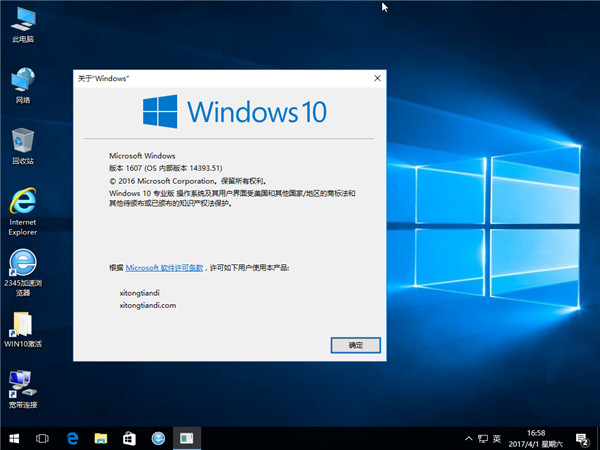Image resolution: width=600 pixels, height=450 pixels.
Task: Click the xitongtiandi user name text
Action: click(x=139, y=293)
